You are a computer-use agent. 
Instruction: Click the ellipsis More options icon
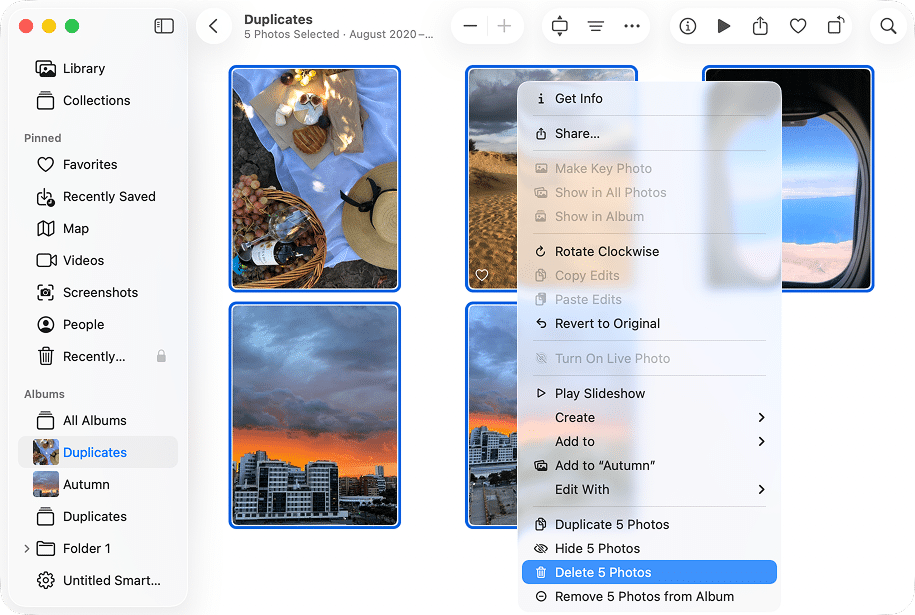coord(632,26)
